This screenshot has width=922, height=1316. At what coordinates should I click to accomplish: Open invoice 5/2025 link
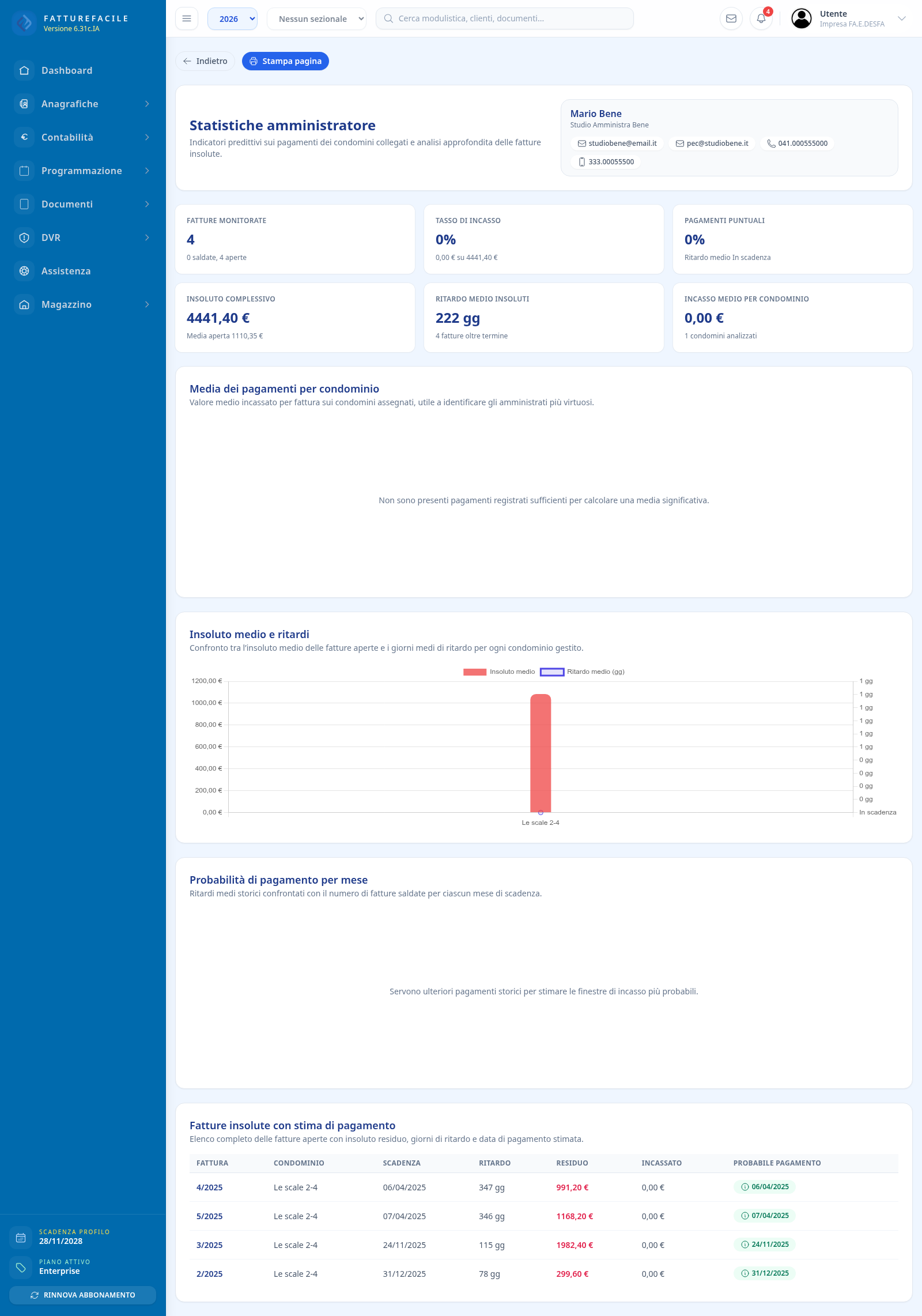coord(209,1216)
